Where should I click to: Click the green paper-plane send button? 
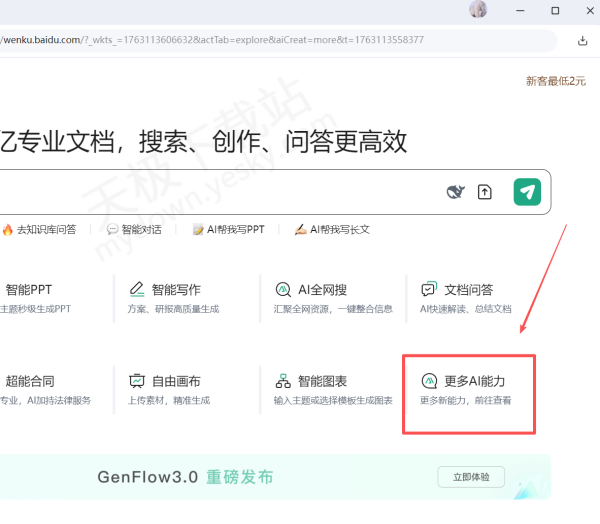click(x=527, y=192)
